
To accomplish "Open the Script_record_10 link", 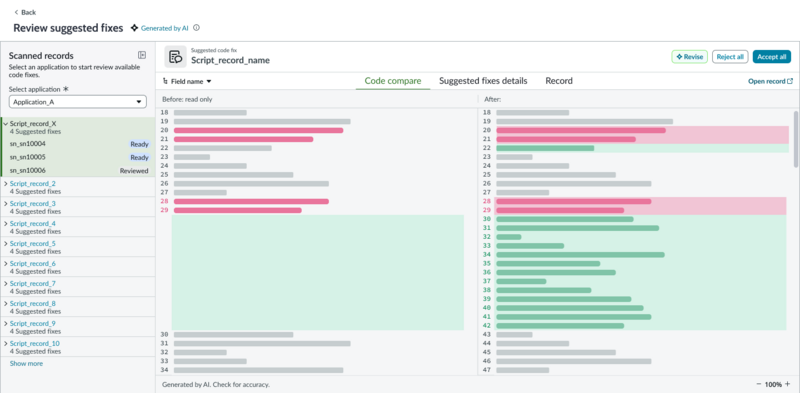I will pos(34,343).
